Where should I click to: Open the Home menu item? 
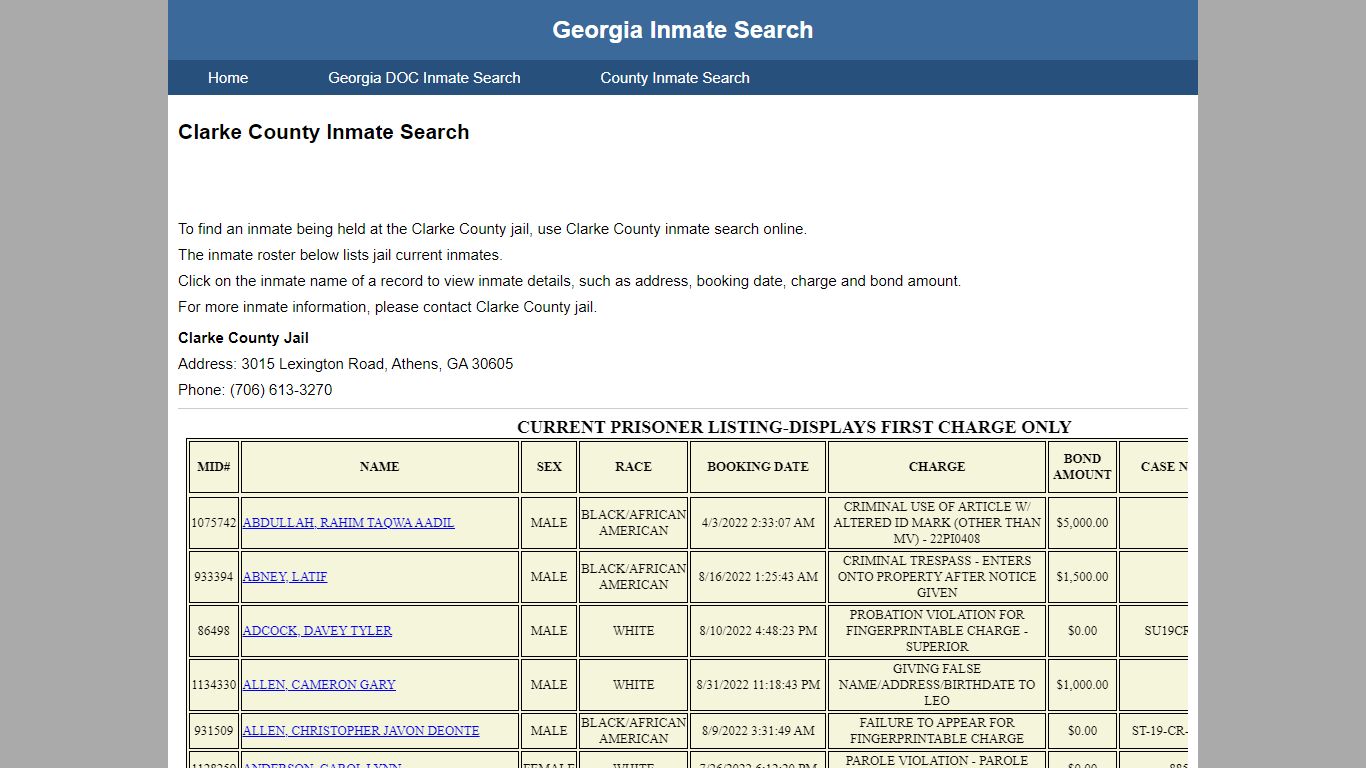point(228,78)
